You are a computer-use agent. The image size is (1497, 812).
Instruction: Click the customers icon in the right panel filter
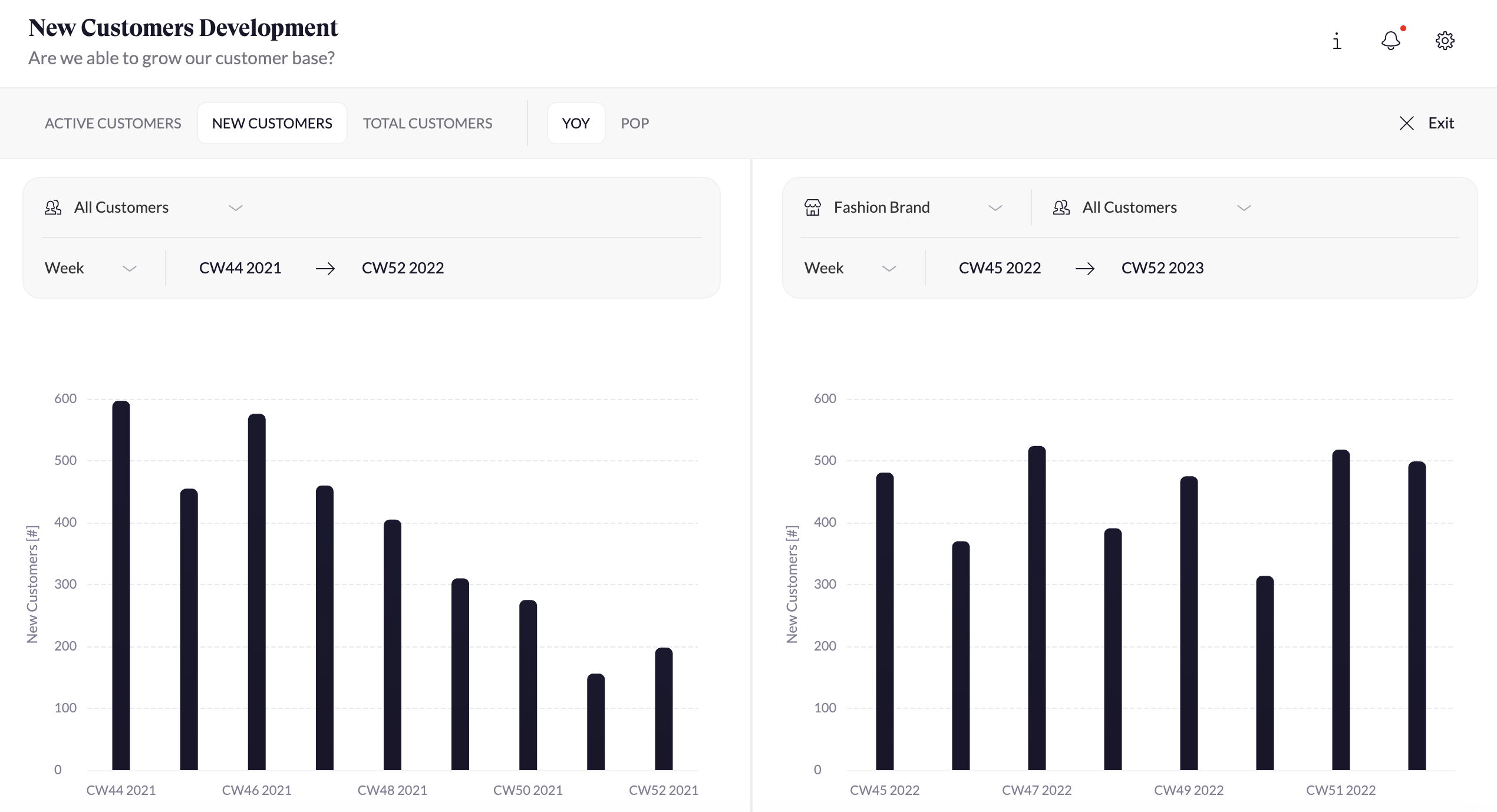[x=1061, y=207]
